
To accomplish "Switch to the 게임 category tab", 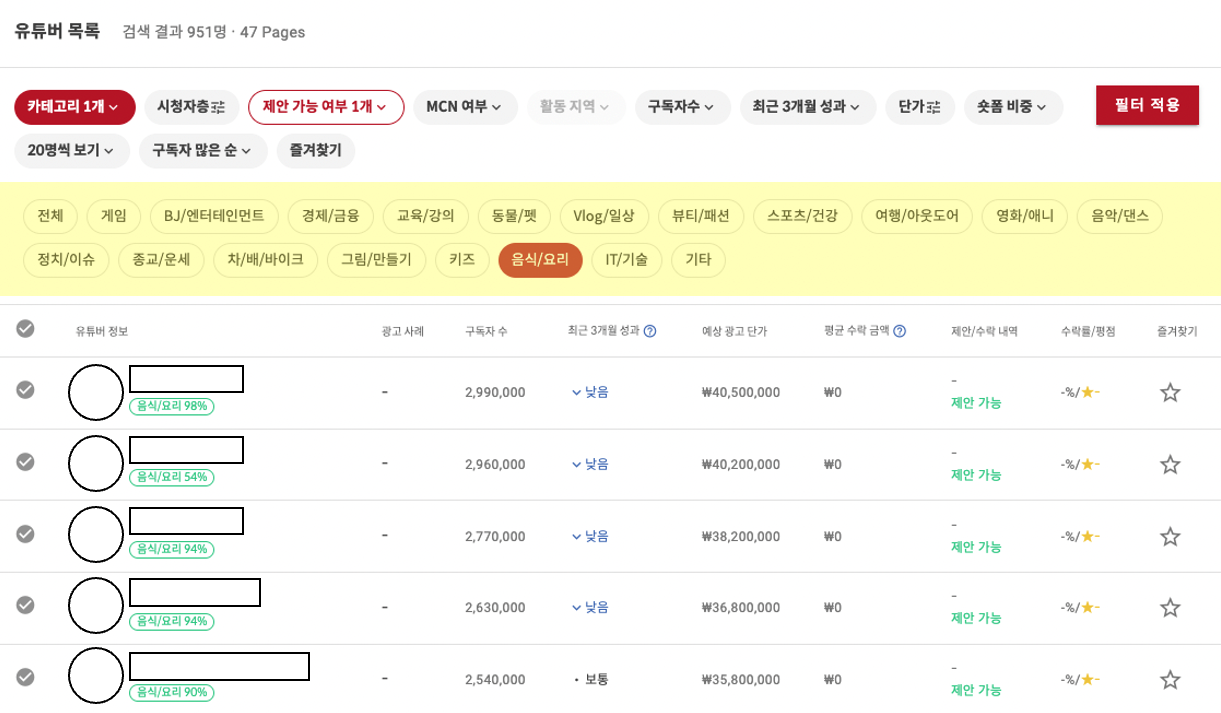I will 112,215.
